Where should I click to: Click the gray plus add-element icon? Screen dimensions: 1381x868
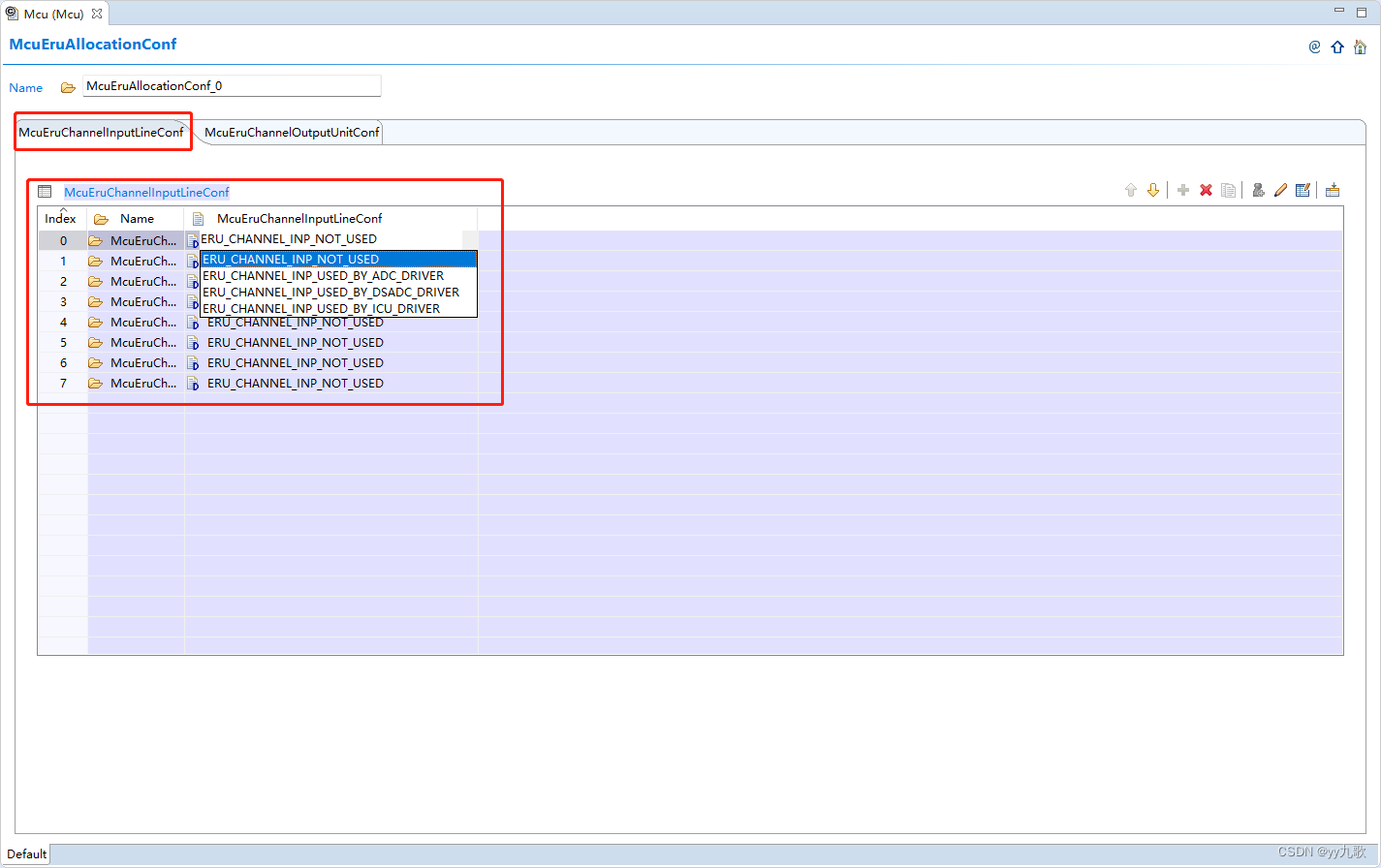coord(1183,190)
